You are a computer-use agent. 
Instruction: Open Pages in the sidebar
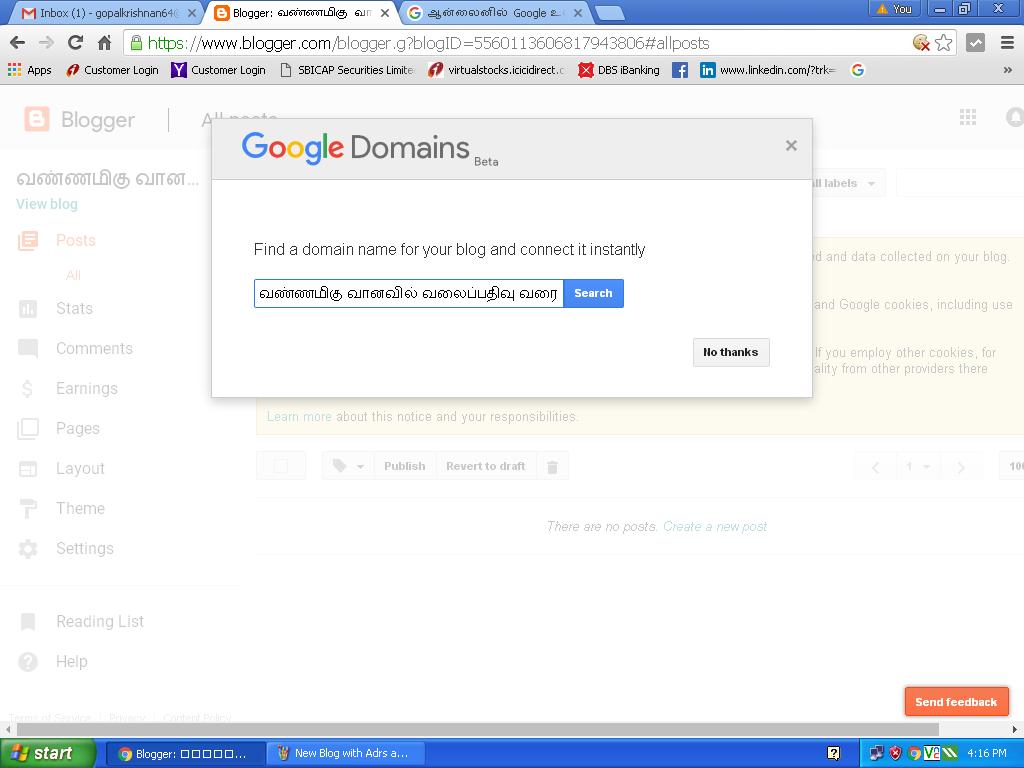point(78,428)
